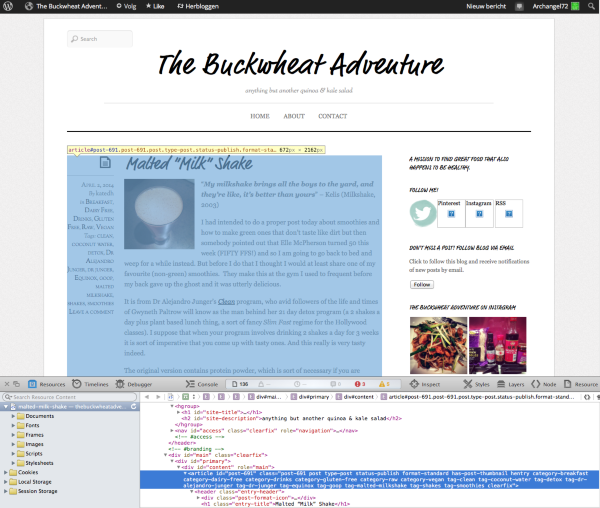Screen dimensions: 600x508
Task: Expand the Stylesheets folder
Action: tap(13, 463)
